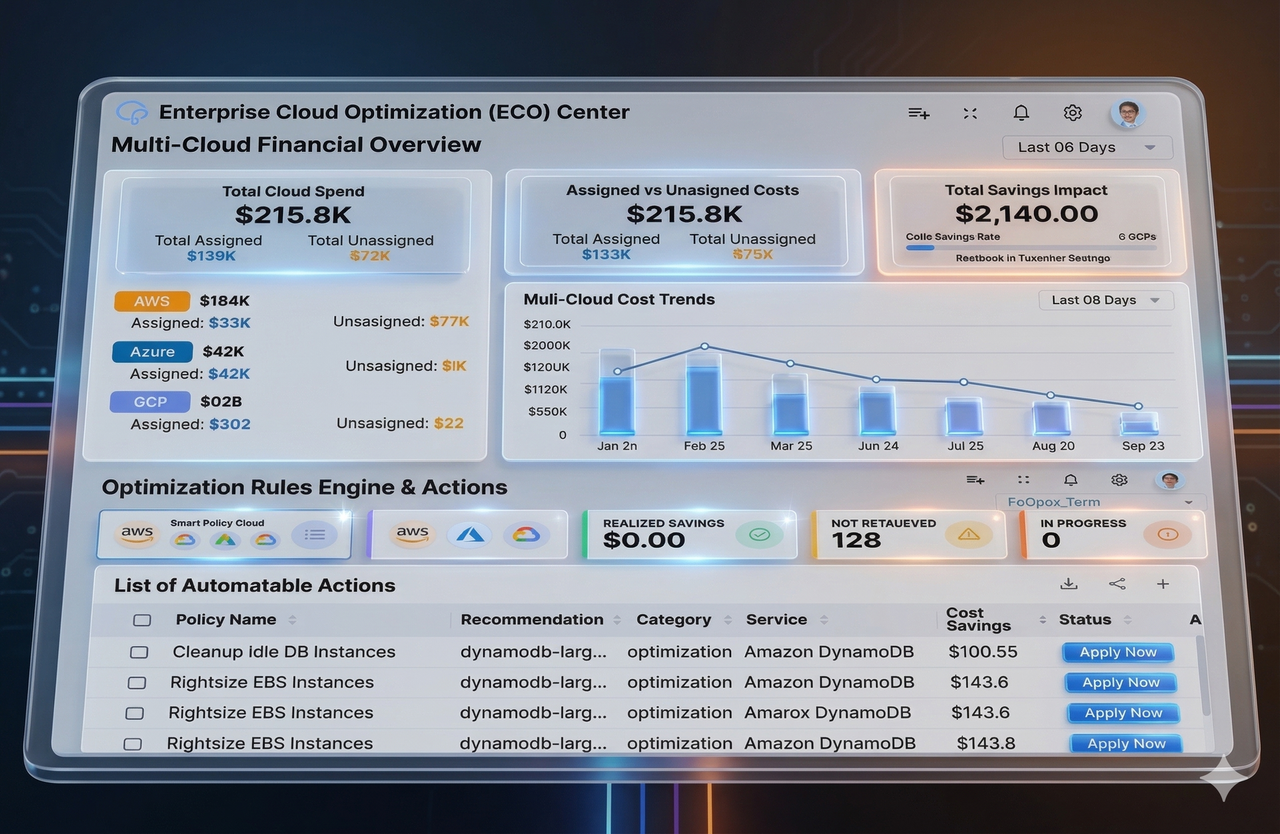This screenshot has height=834, width=1280.
Task: Apply Now on the last Rightsize EBS row
Action: (1124, 743)
